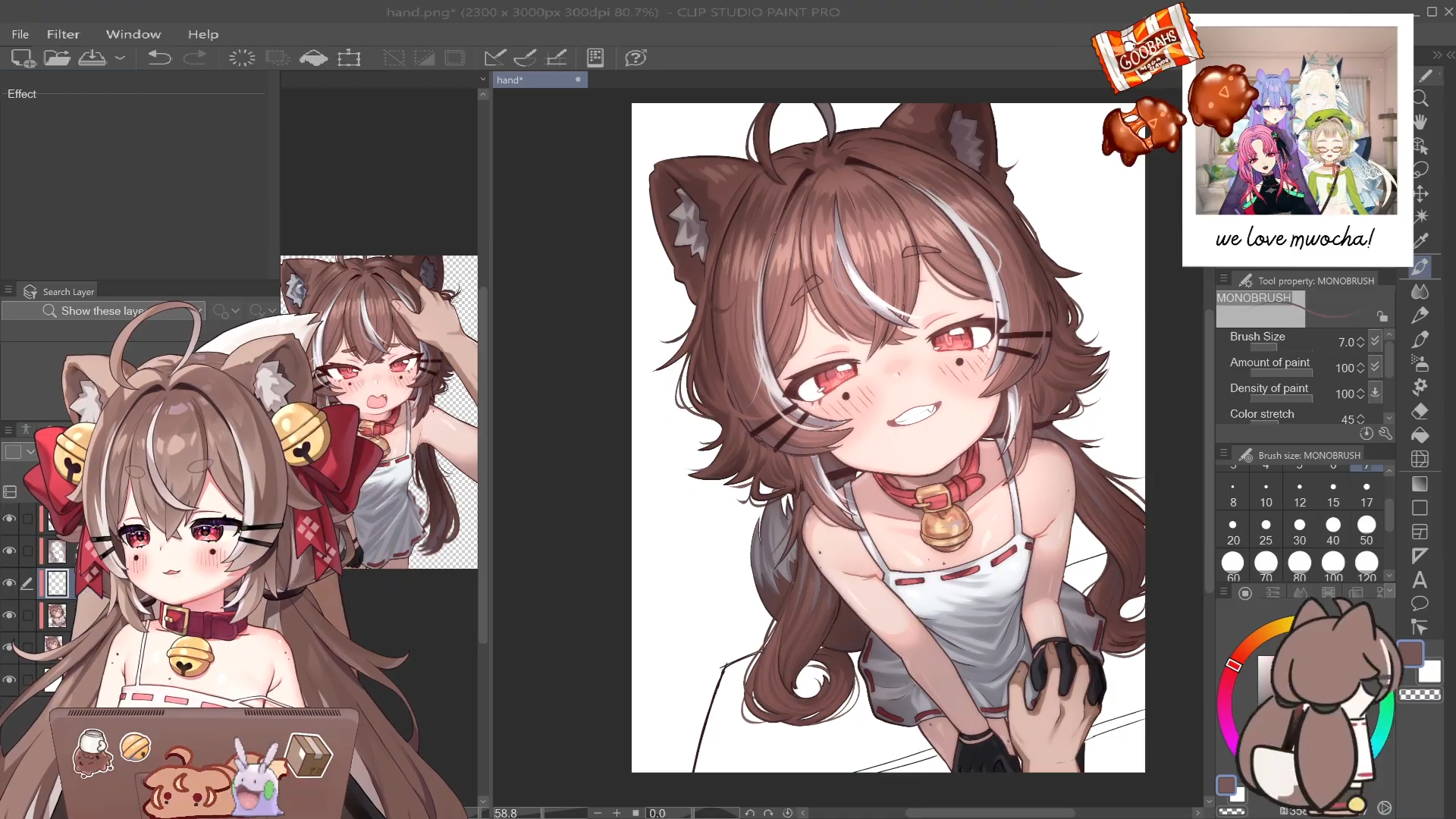Select the Zoom magnifier tool
Image resolution: width=1456 pixels, height=819 pixels.
point(1420,99)
